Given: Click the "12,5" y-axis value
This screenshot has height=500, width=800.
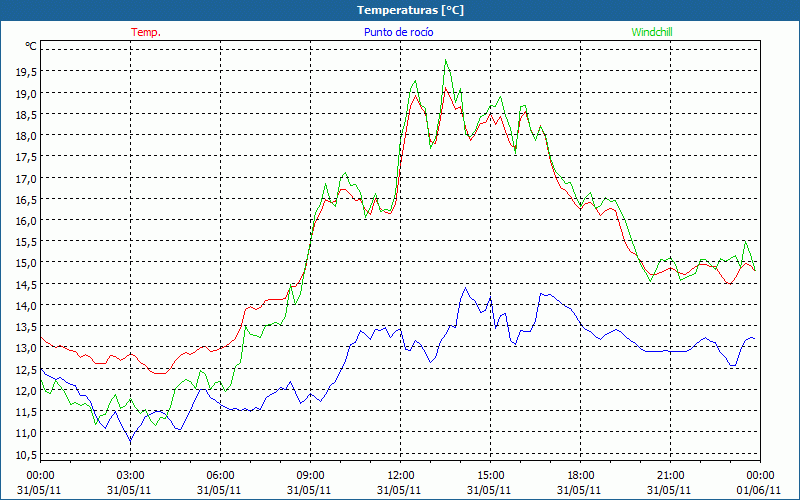Looking at the screenshot, I should [x=26, y=369].
